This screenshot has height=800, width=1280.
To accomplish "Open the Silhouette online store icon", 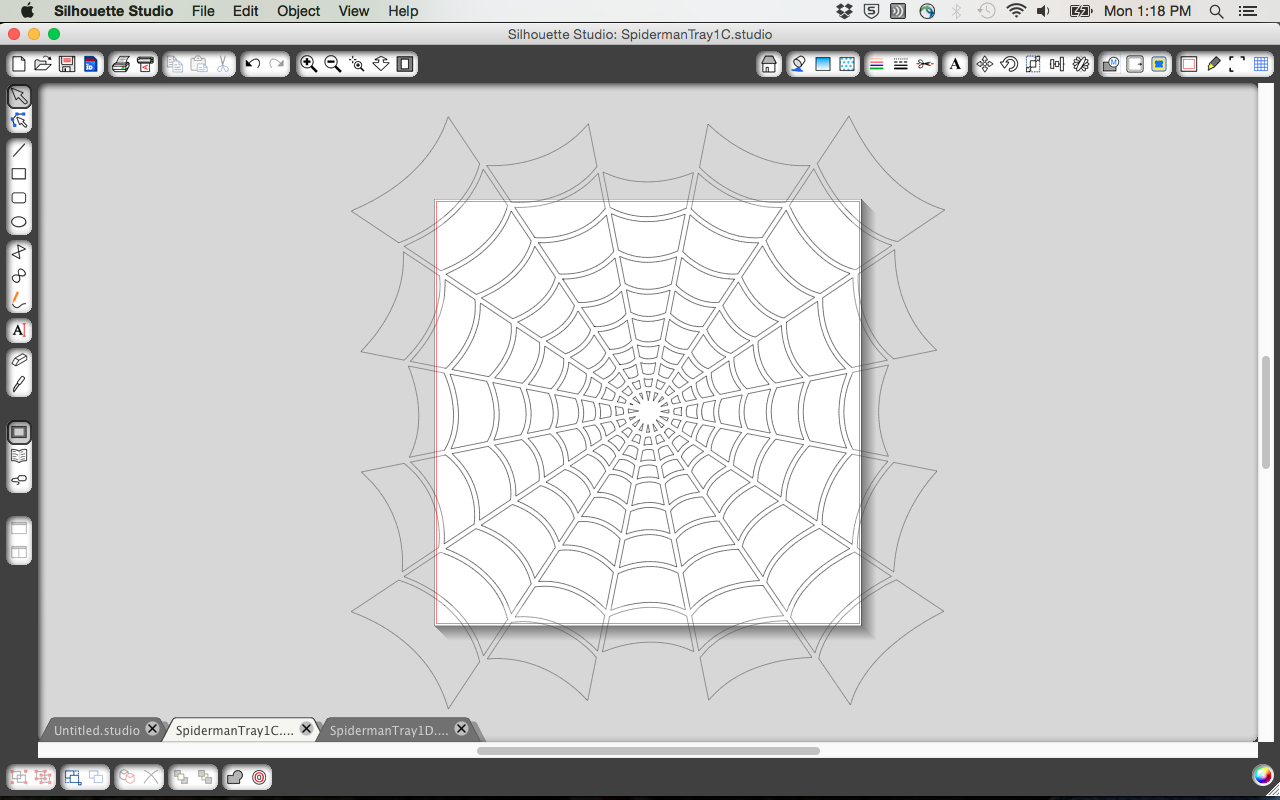I will point(769,64).
